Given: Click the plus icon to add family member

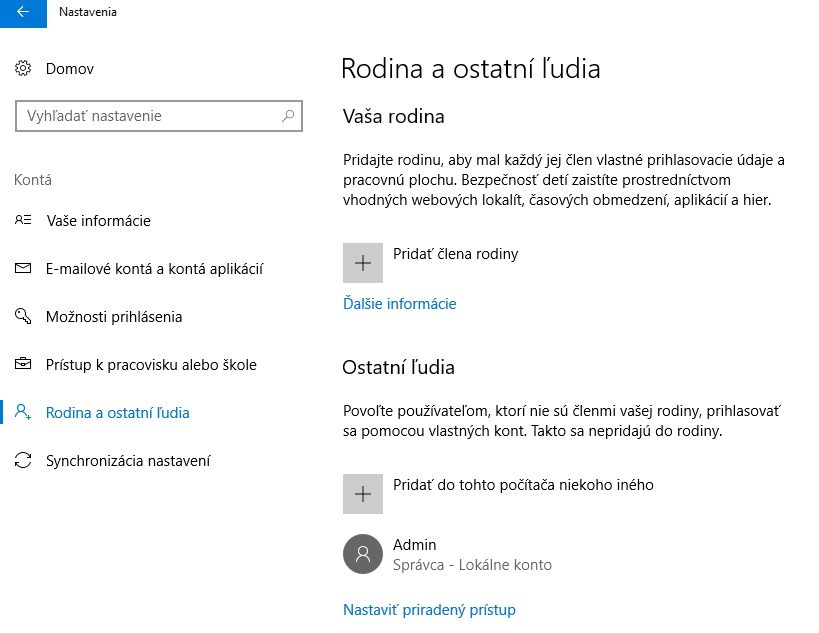Looking at the screenshot, I should coord(363,263).
